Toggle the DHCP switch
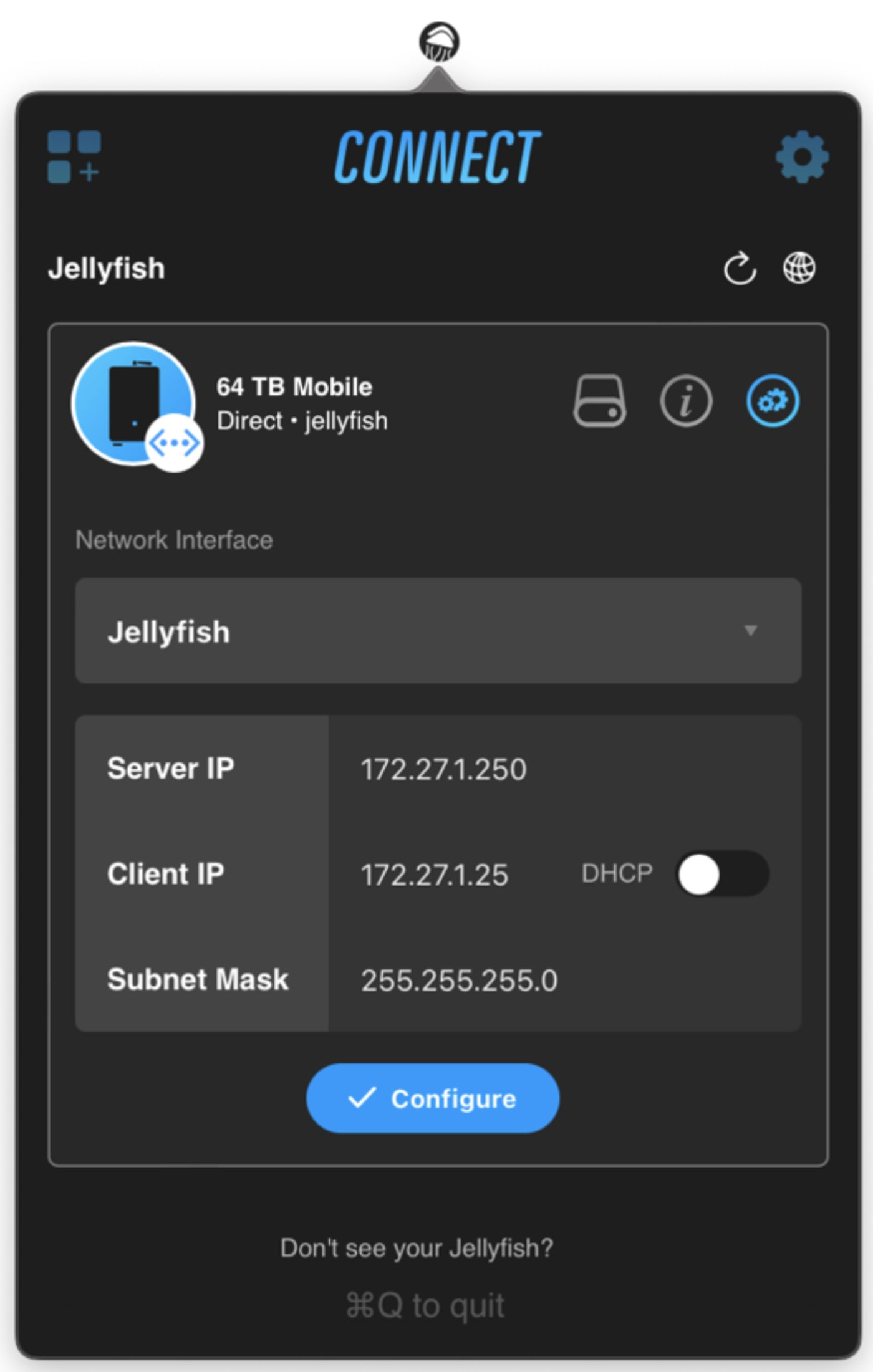This screenshot has width=873, height=1372. pos(723,873)
